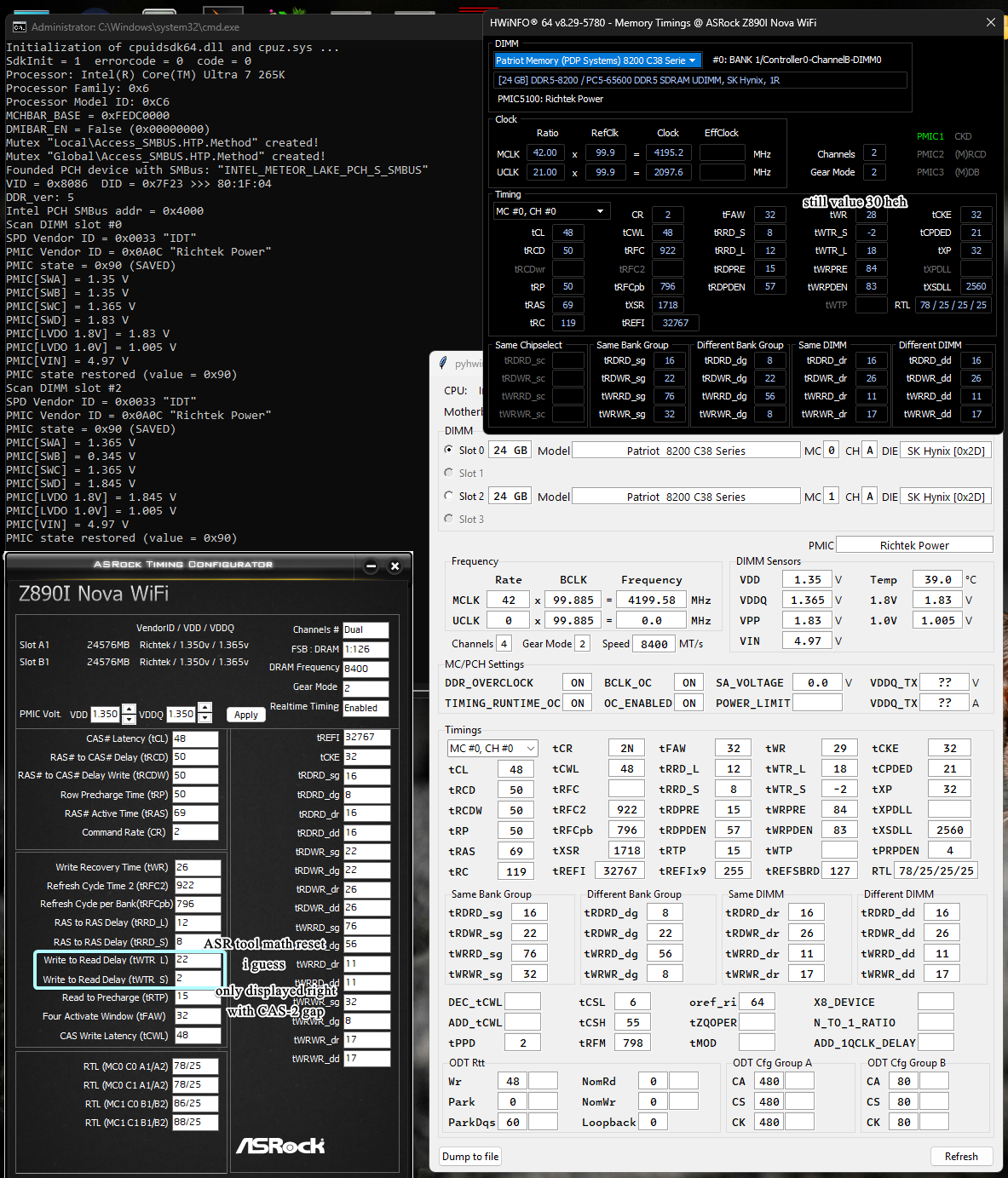Click the Row Precharge Time (tRP) field

click(195, 795)
